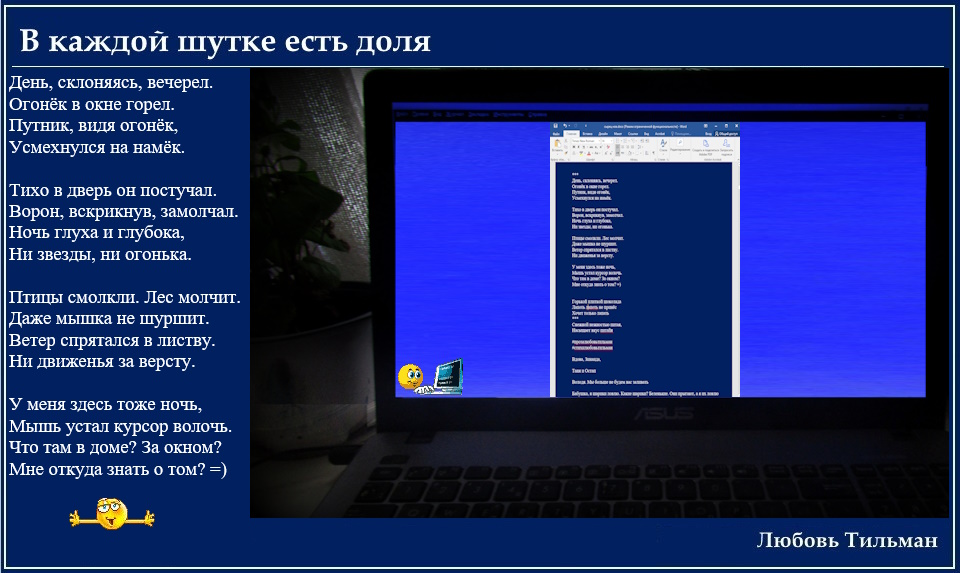Switch to the Вставка tab in Word

tap(588, 133)
